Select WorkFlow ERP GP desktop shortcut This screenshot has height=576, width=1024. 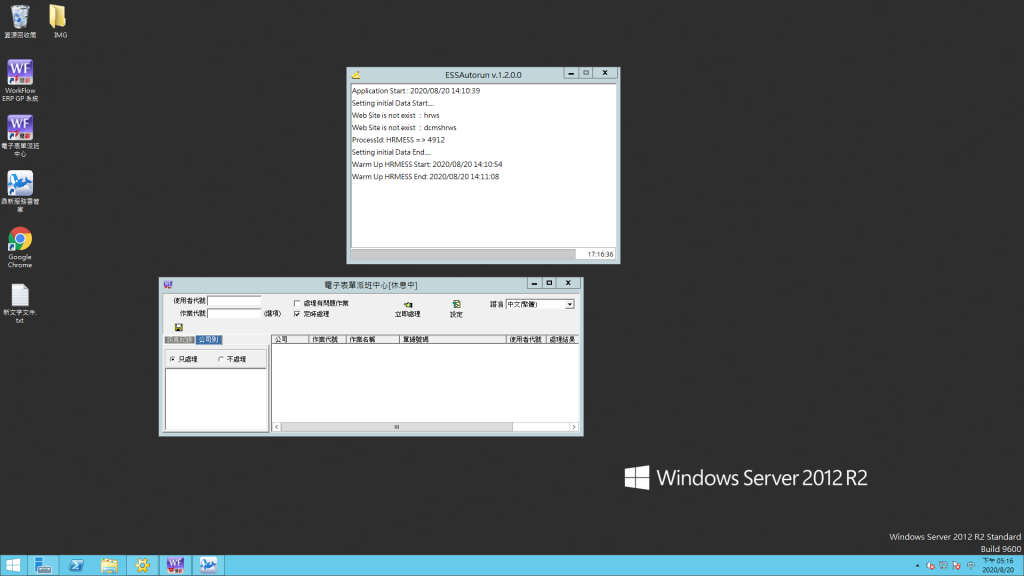[20, 80]
